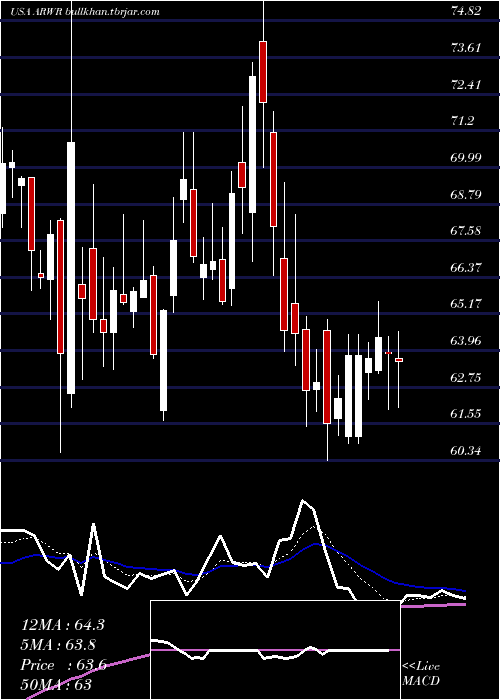Click the 71.2 price axis label
Image resolution: width=500 pixels, height=700 pixels.
pyautogui.click(x=462, y=121)
